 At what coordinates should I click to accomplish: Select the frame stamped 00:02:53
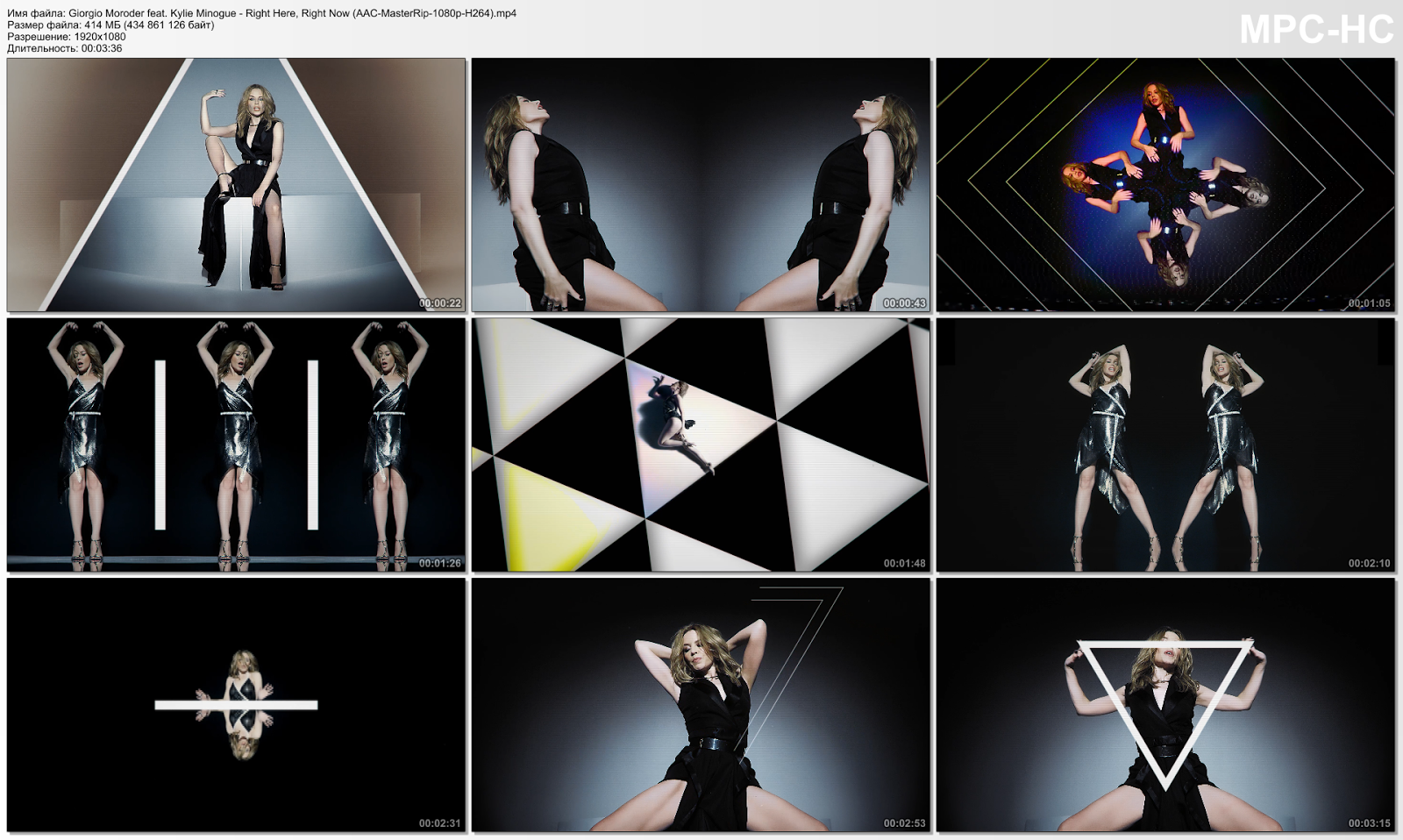701,705
